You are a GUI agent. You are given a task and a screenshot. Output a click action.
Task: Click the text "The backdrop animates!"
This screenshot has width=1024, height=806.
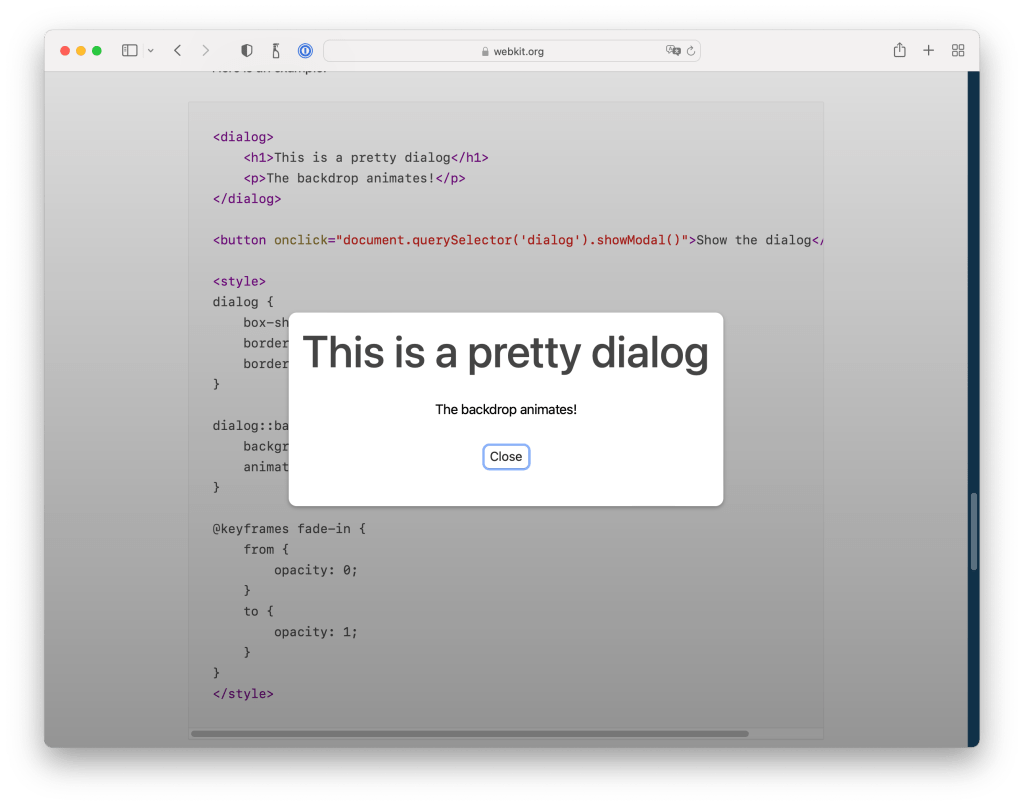(506, 410)
